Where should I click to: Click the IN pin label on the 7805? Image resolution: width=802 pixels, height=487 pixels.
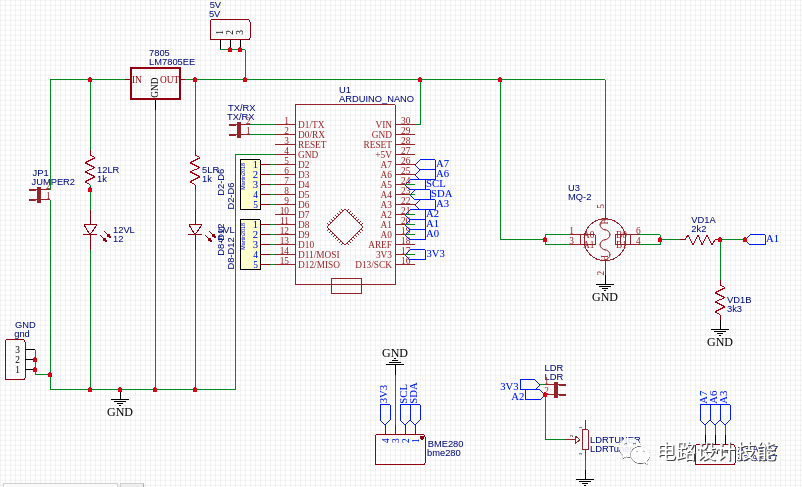(x=137, y=80)
